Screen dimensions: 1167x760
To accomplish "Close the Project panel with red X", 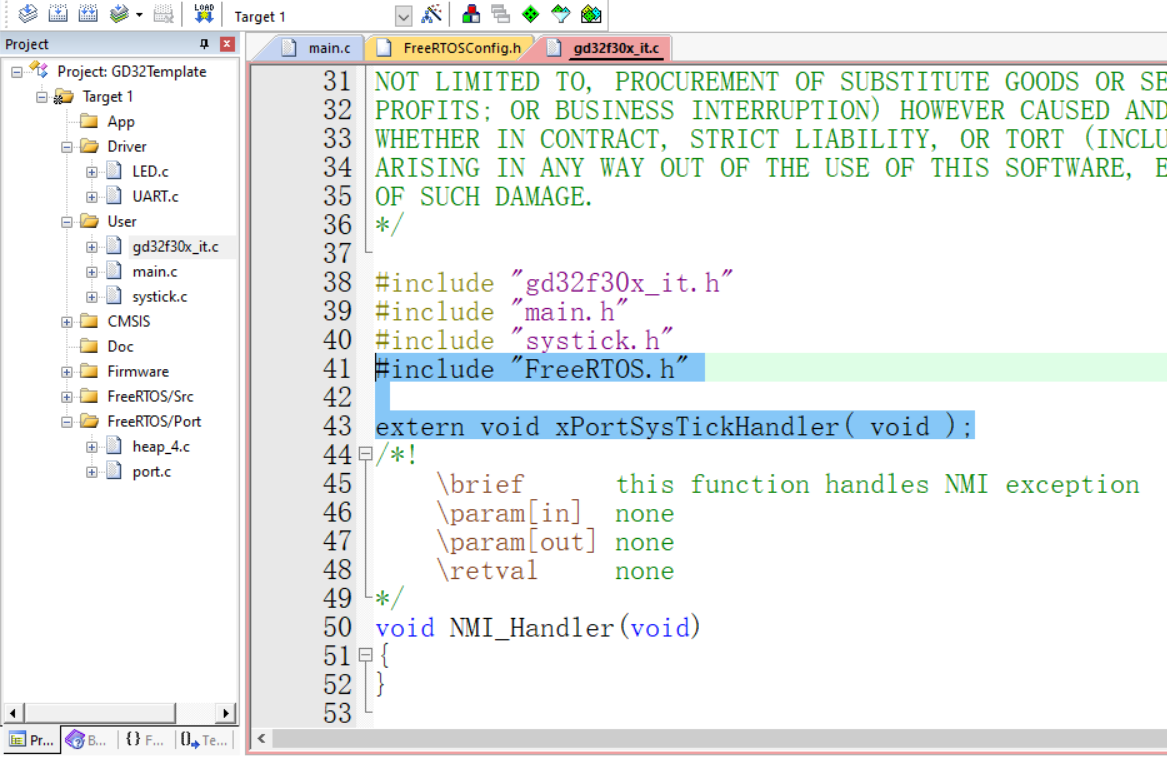I will pyautogui.click(x=228, y=44).
